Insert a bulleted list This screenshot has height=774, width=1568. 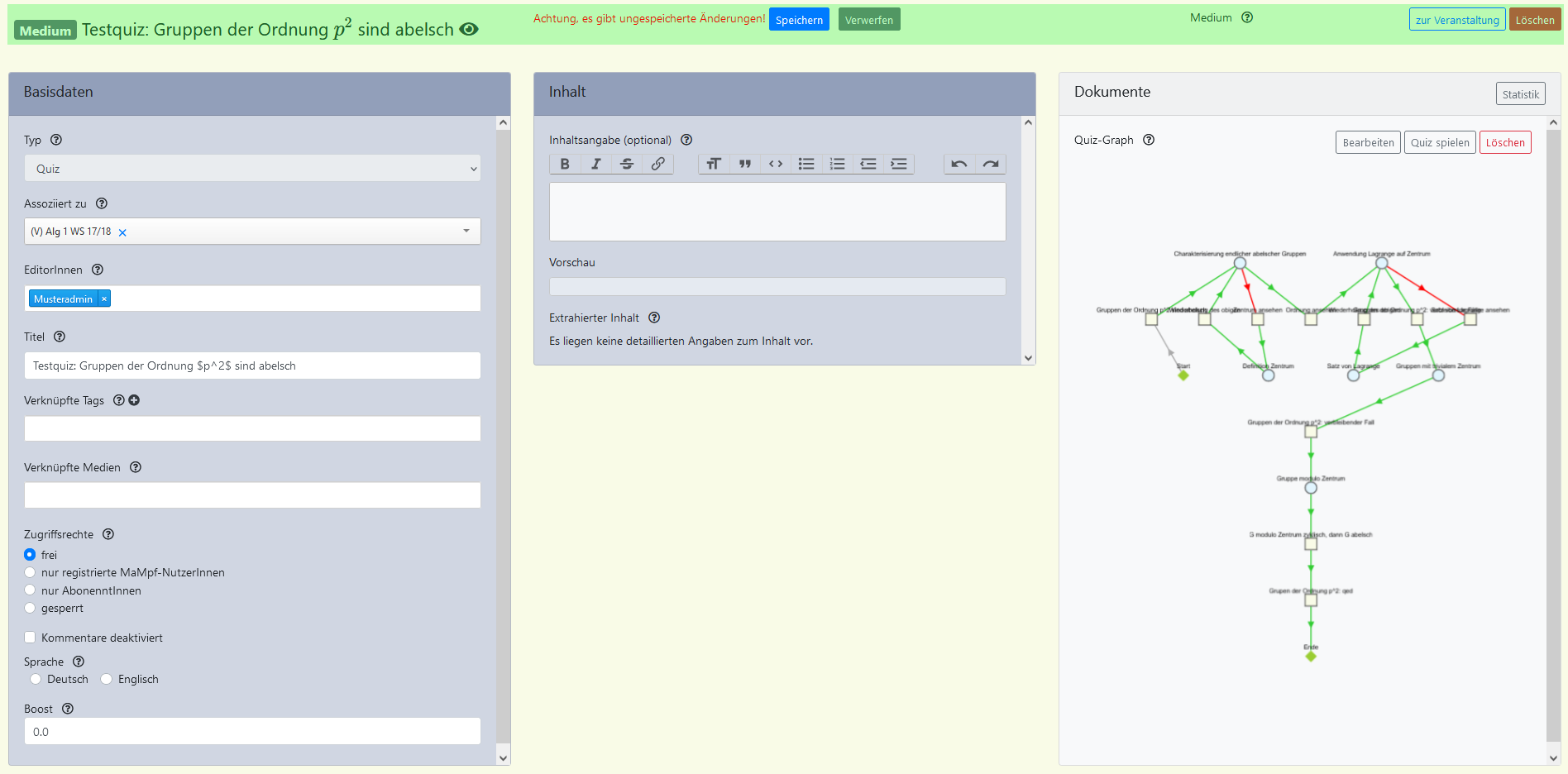tap(806, 164)
